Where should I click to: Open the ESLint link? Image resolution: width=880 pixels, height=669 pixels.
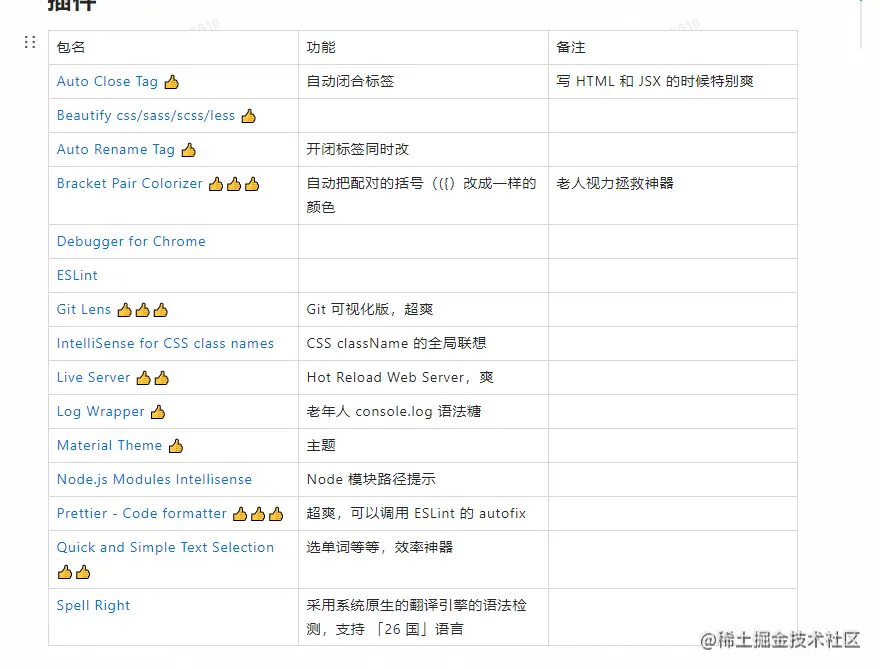(x=77, y=276)
